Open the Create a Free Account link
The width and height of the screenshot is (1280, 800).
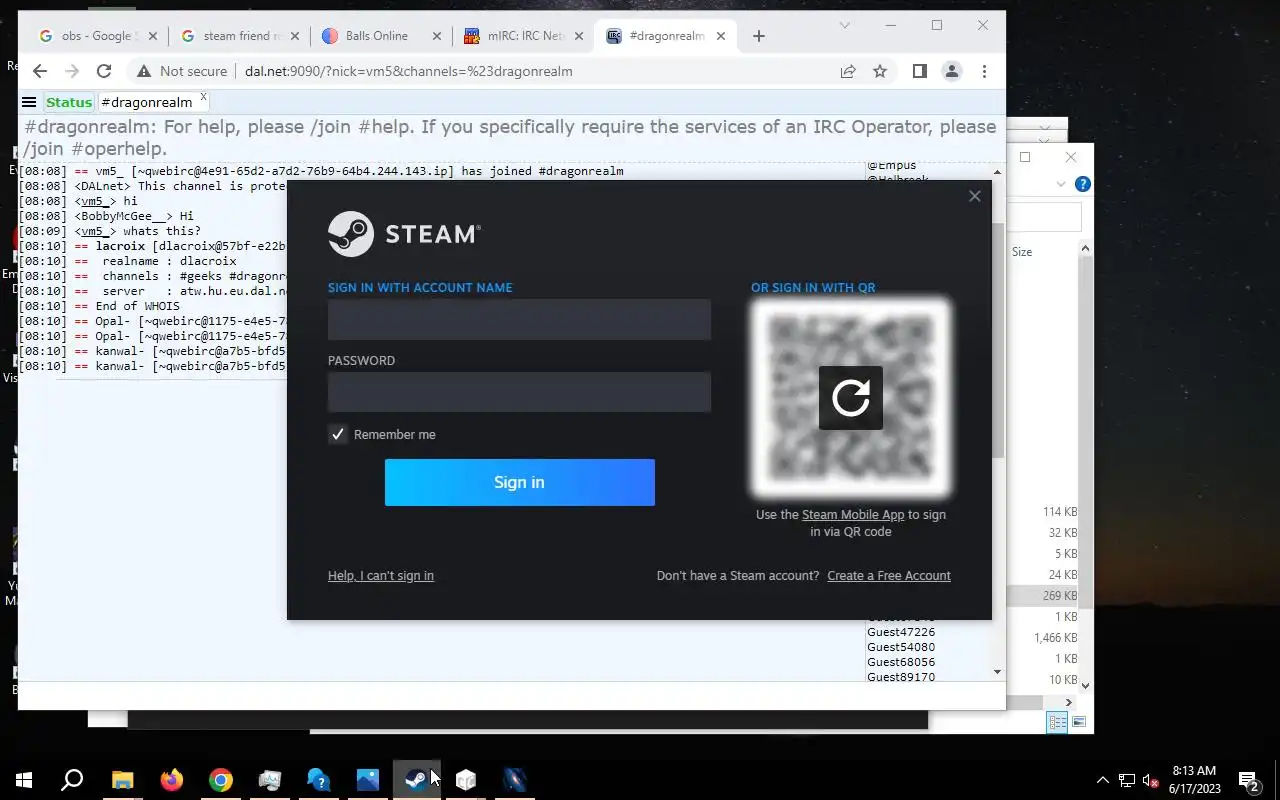[889, 576]
